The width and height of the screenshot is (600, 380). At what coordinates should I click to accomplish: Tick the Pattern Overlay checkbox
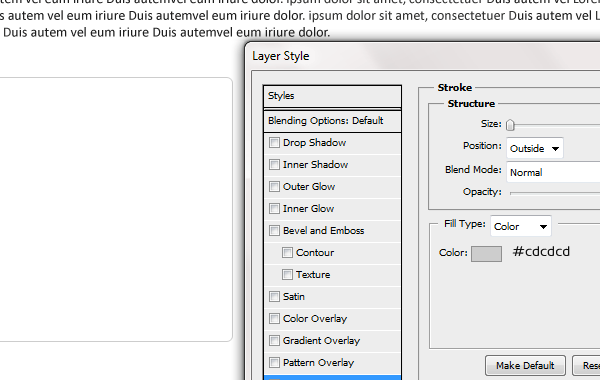pyautogui.click(x=274, y=363)
